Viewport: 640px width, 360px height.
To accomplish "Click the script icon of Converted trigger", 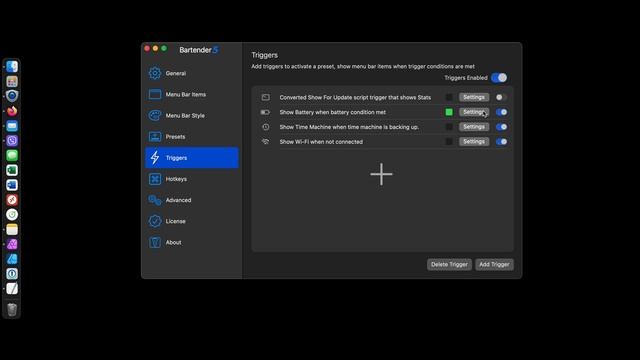I will coord(266,97).
